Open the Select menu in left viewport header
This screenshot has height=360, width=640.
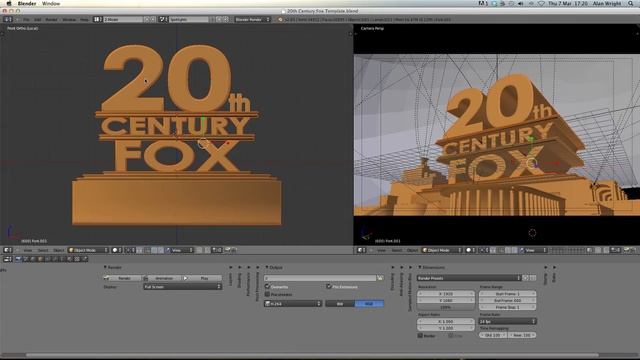click(x=43, y=250)
